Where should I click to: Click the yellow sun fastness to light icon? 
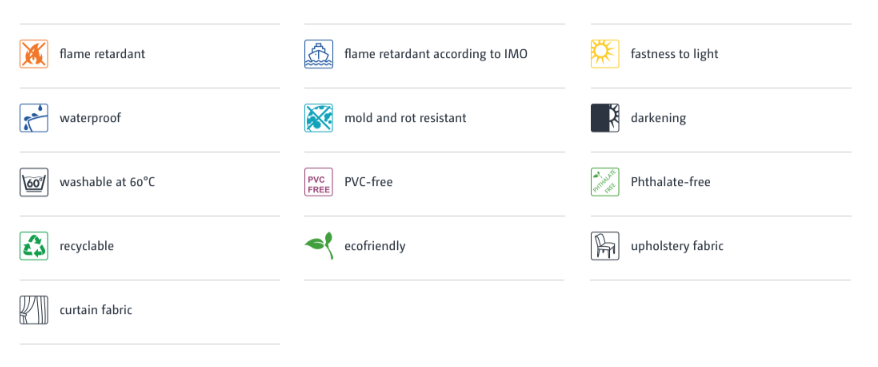605,54
